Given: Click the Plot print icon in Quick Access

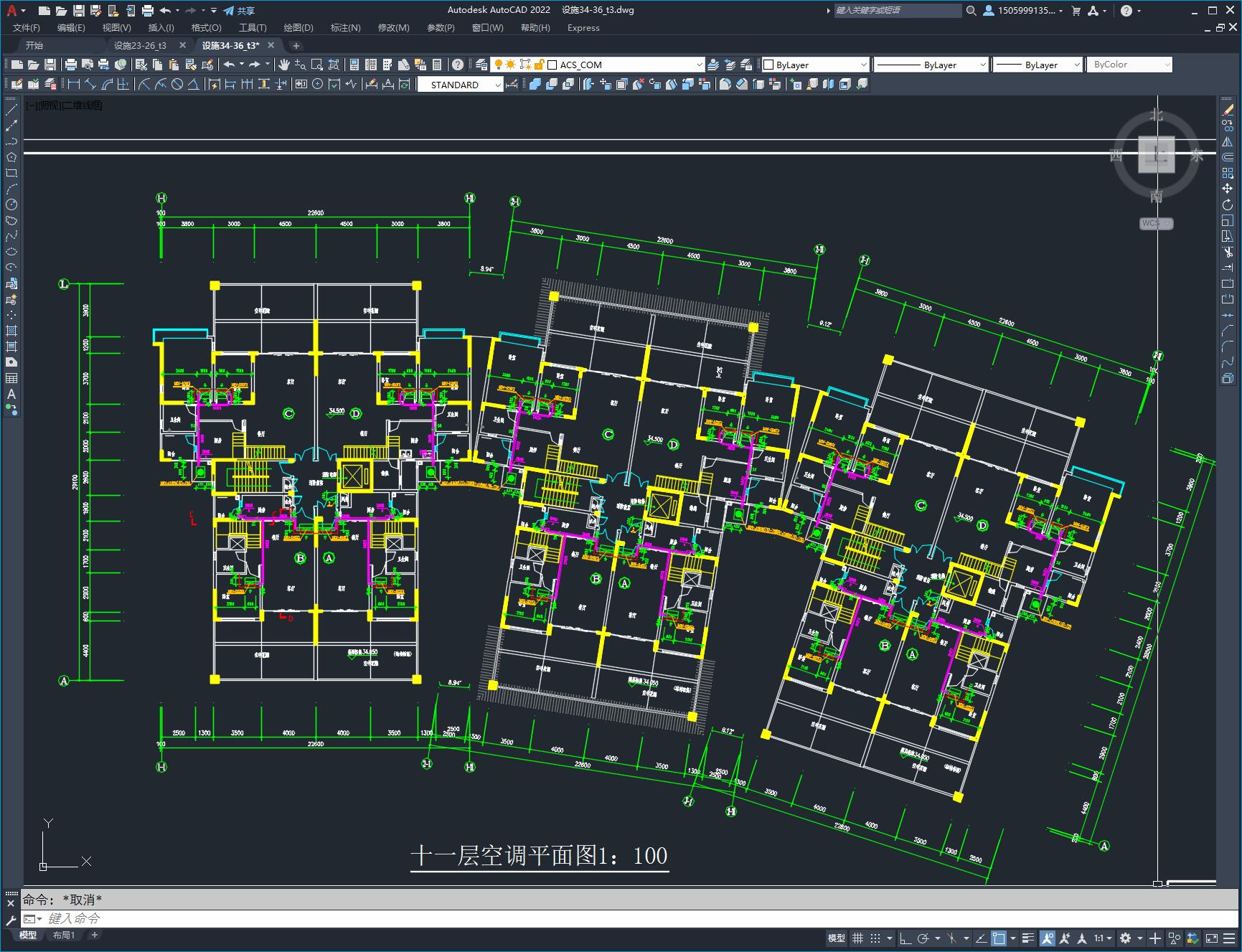Looking at the screenshot, I should [x=148, y=11].
